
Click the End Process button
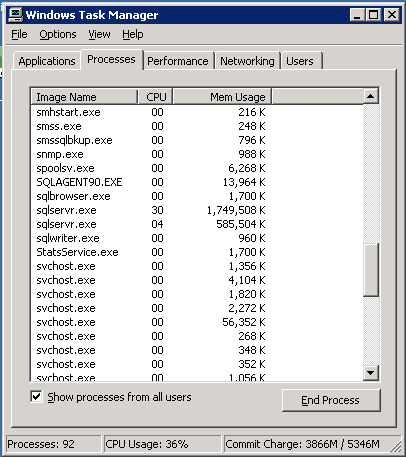coord(331,400)
